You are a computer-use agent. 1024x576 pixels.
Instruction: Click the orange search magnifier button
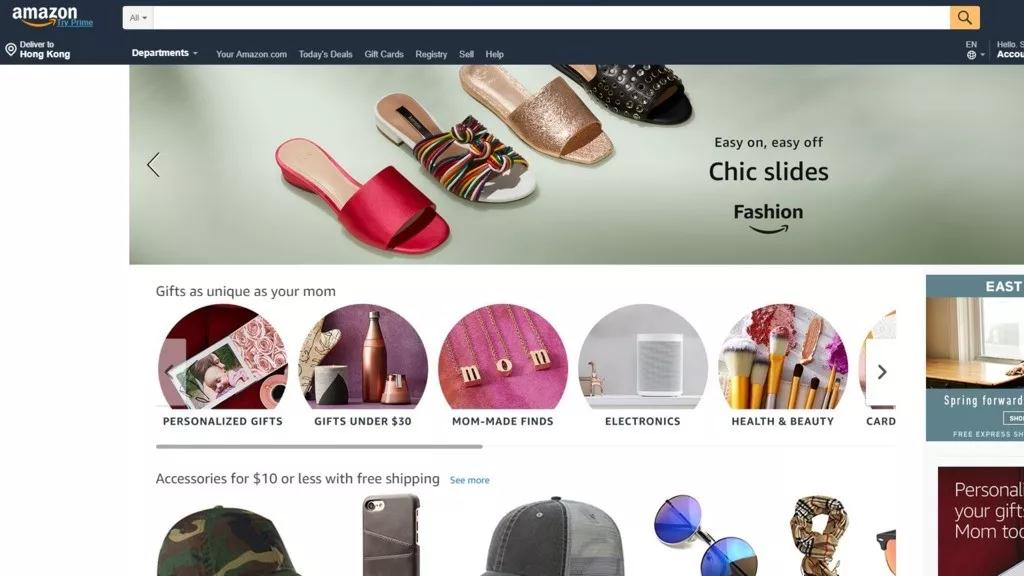pos(965,18)
